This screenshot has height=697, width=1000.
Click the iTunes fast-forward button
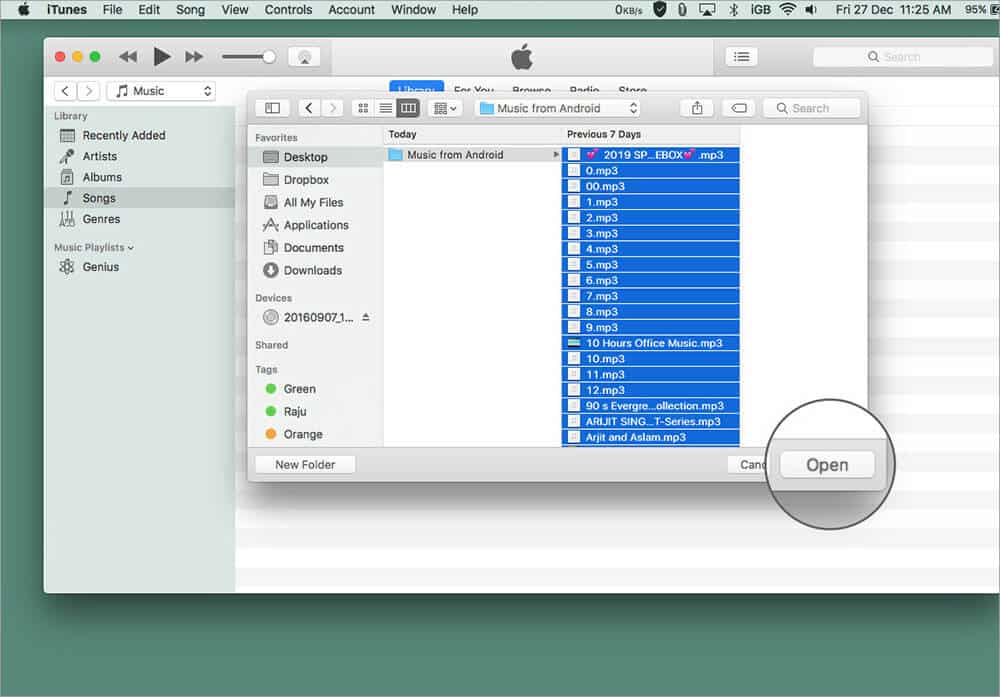tap(194, 57)
